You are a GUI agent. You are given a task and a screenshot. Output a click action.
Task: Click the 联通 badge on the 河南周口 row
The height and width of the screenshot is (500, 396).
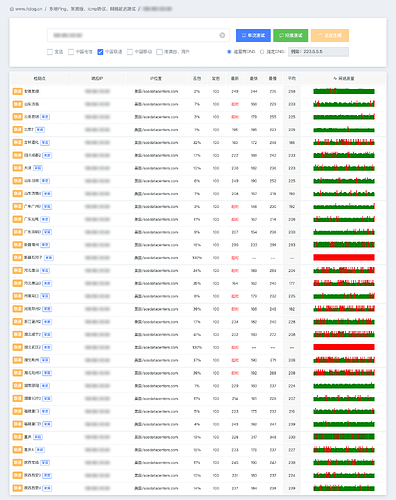point(18,296)
